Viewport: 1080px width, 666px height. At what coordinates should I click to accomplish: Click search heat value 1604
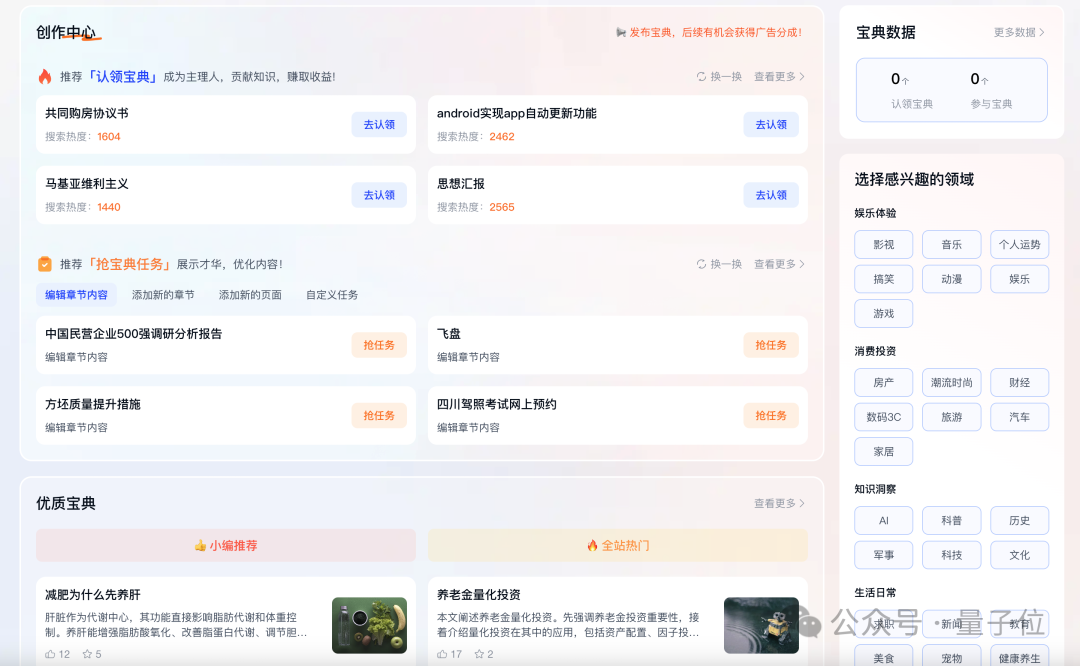(109, 136)
